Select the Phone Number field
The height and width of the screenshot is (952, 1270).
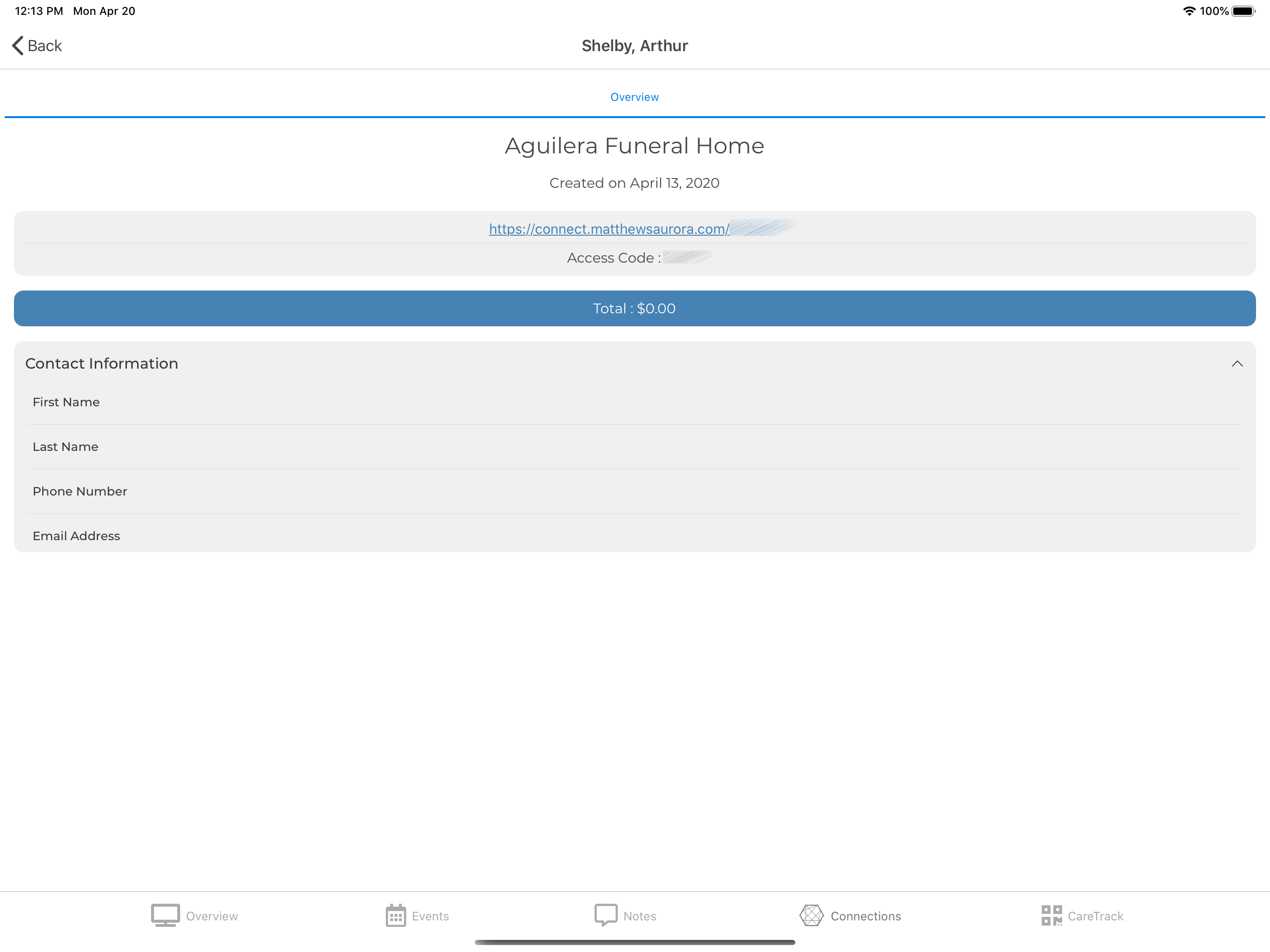pyautogui.click(x=635, y=491)
